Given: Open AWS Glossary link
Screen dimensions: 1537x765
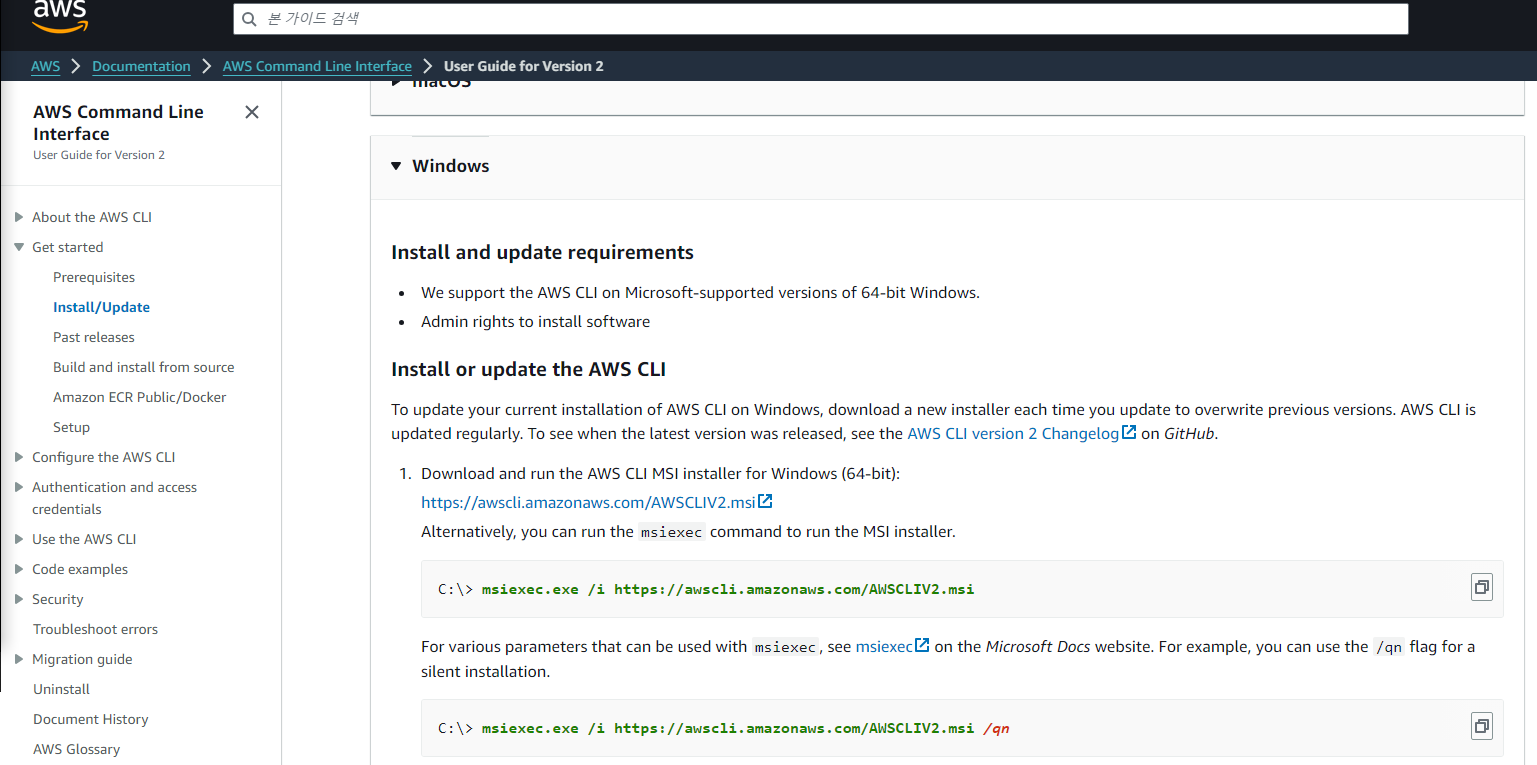Looking at the screenshot, I should pos(76,749).
